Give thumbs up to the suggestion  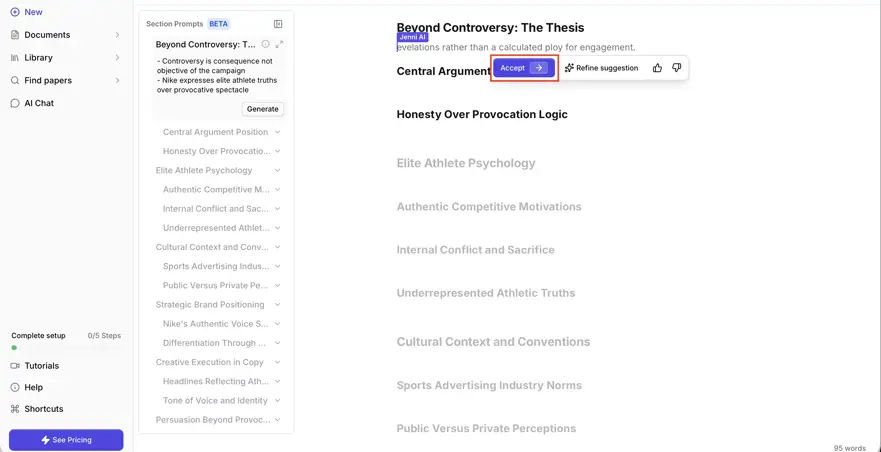click(657, 68)
